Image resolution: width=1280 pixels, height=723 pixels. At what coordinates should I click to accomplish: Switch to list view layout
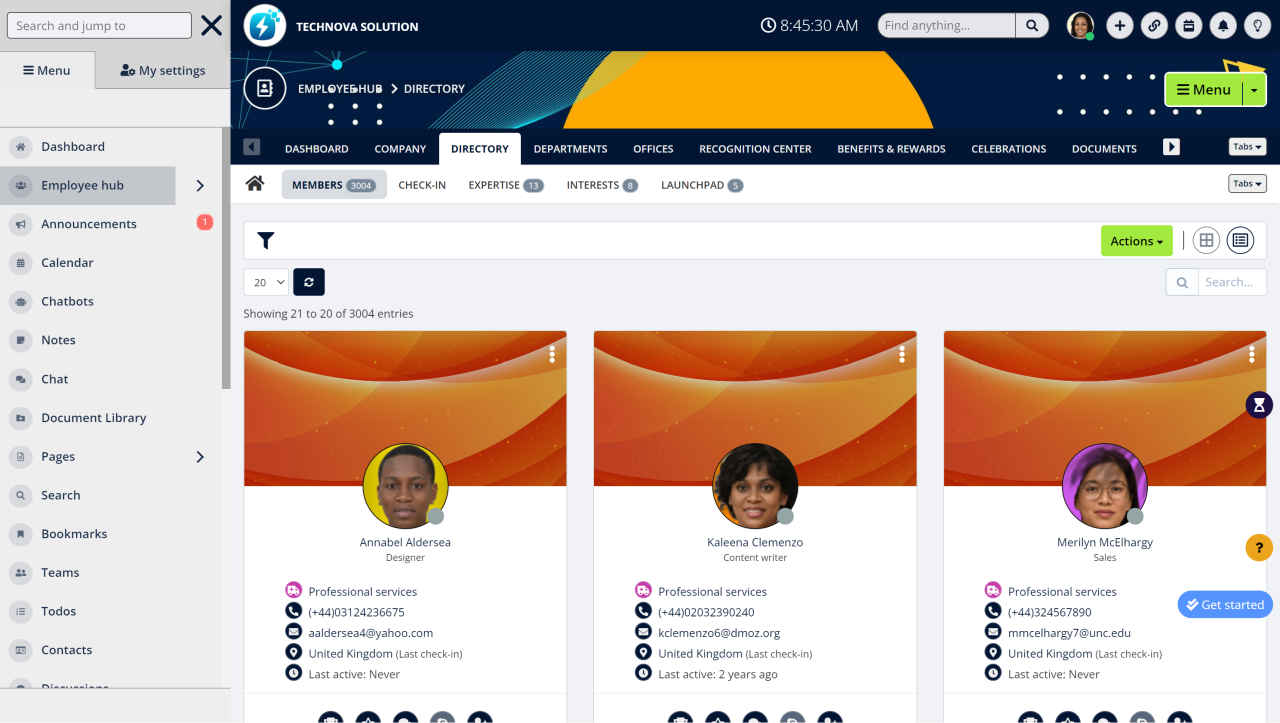click(x=1240, y=240)
